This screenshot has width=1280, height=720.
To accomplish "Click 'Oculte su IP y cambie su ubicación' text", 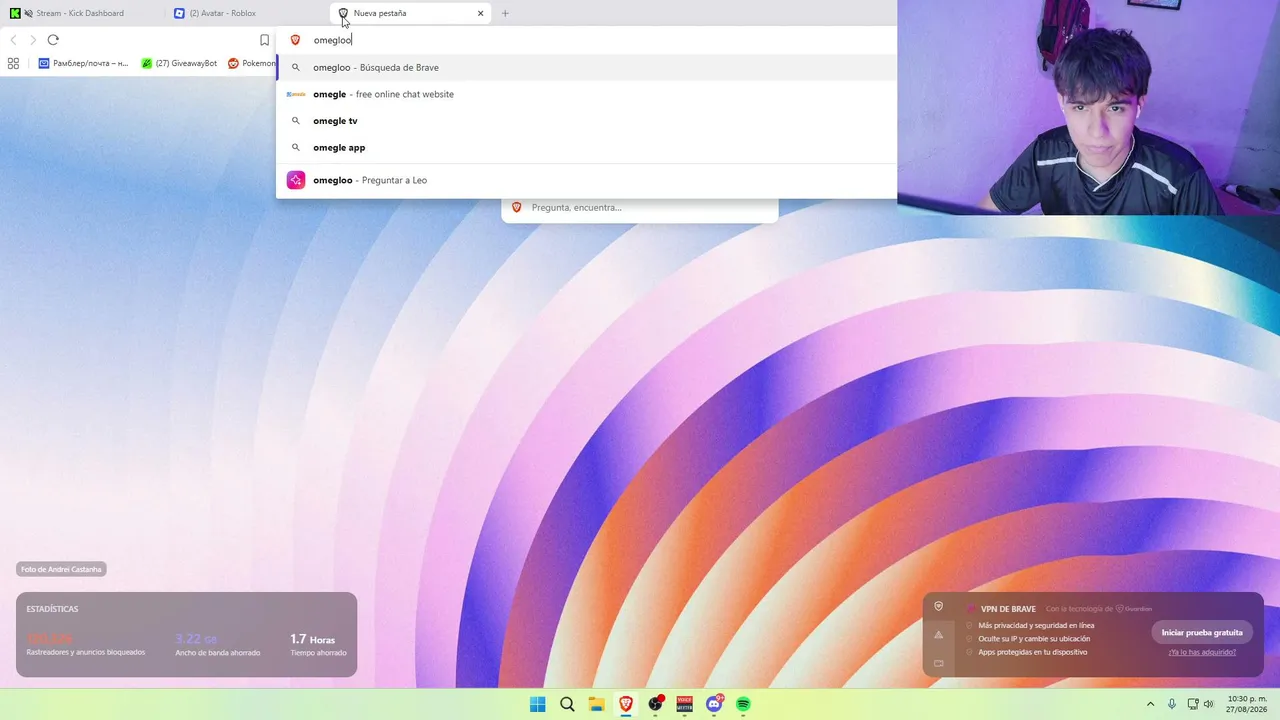I will click(x=1034, y=638).
